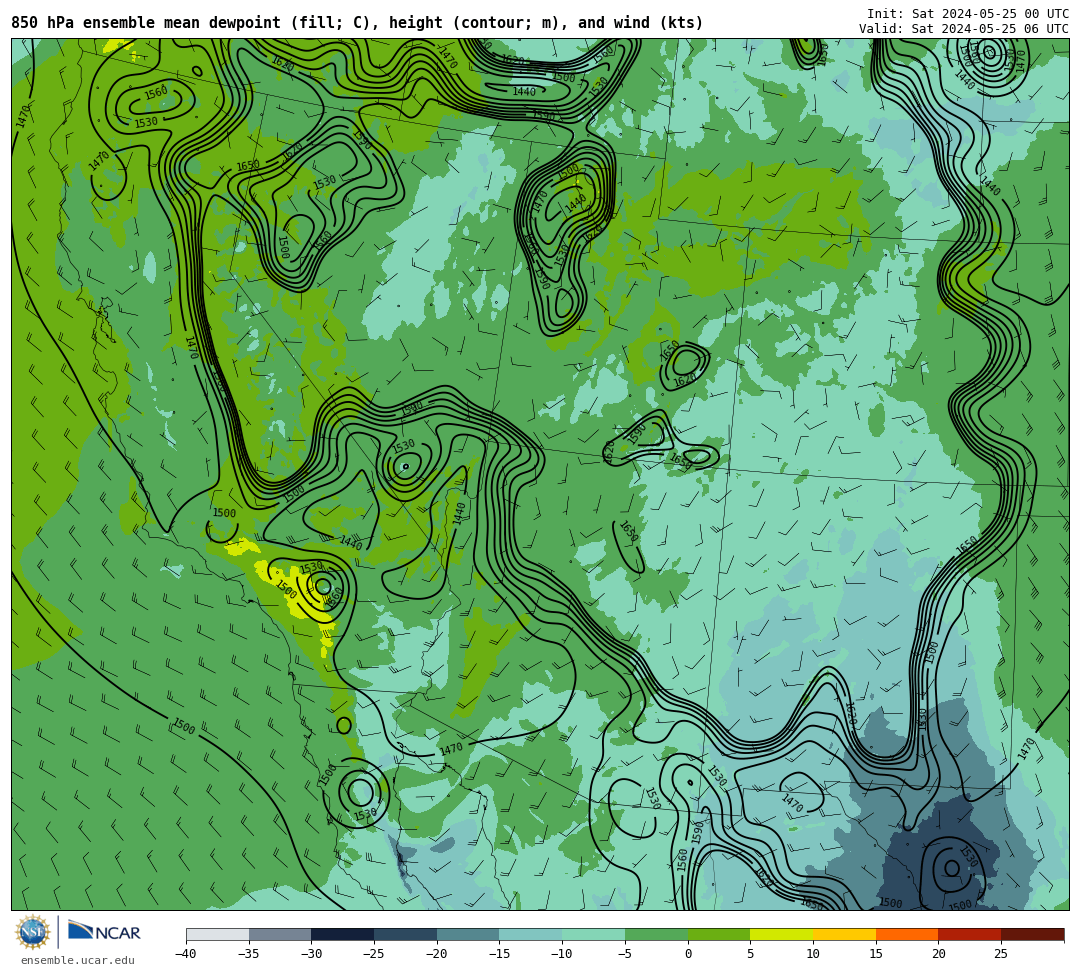Click the -40 colorbar tick label
Screen dimensions: 1080x973
click(185, 954)
